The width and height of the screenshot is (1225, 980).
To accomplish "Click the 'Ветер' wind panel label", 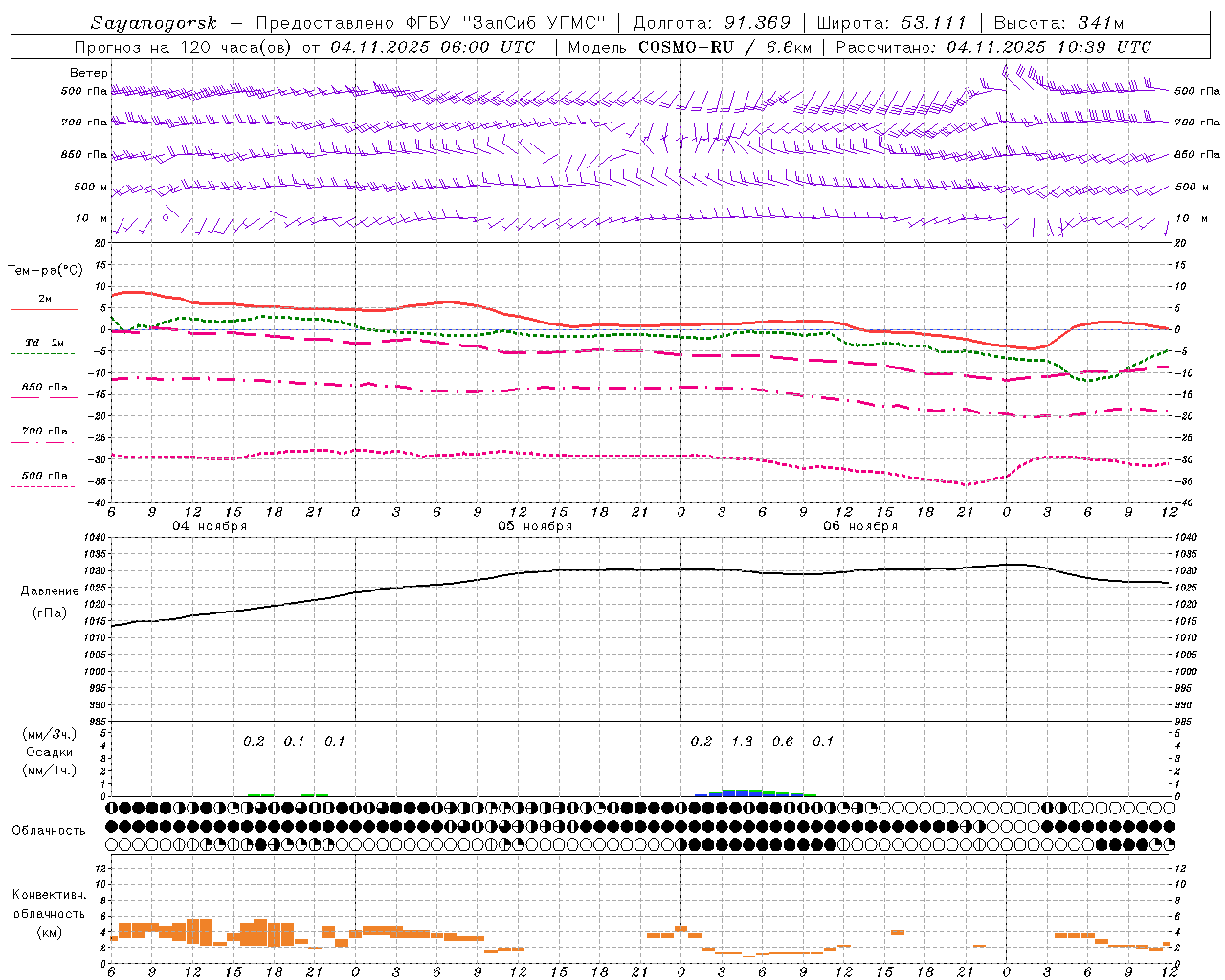I will (x=89, y=73).
